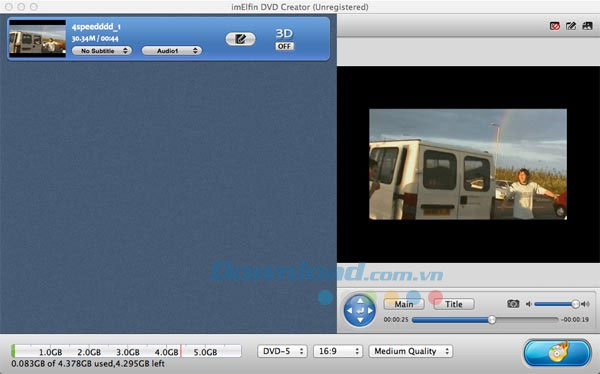Click the Main menu button
This screenshot has width=600, height=374.
pos(404,304)
